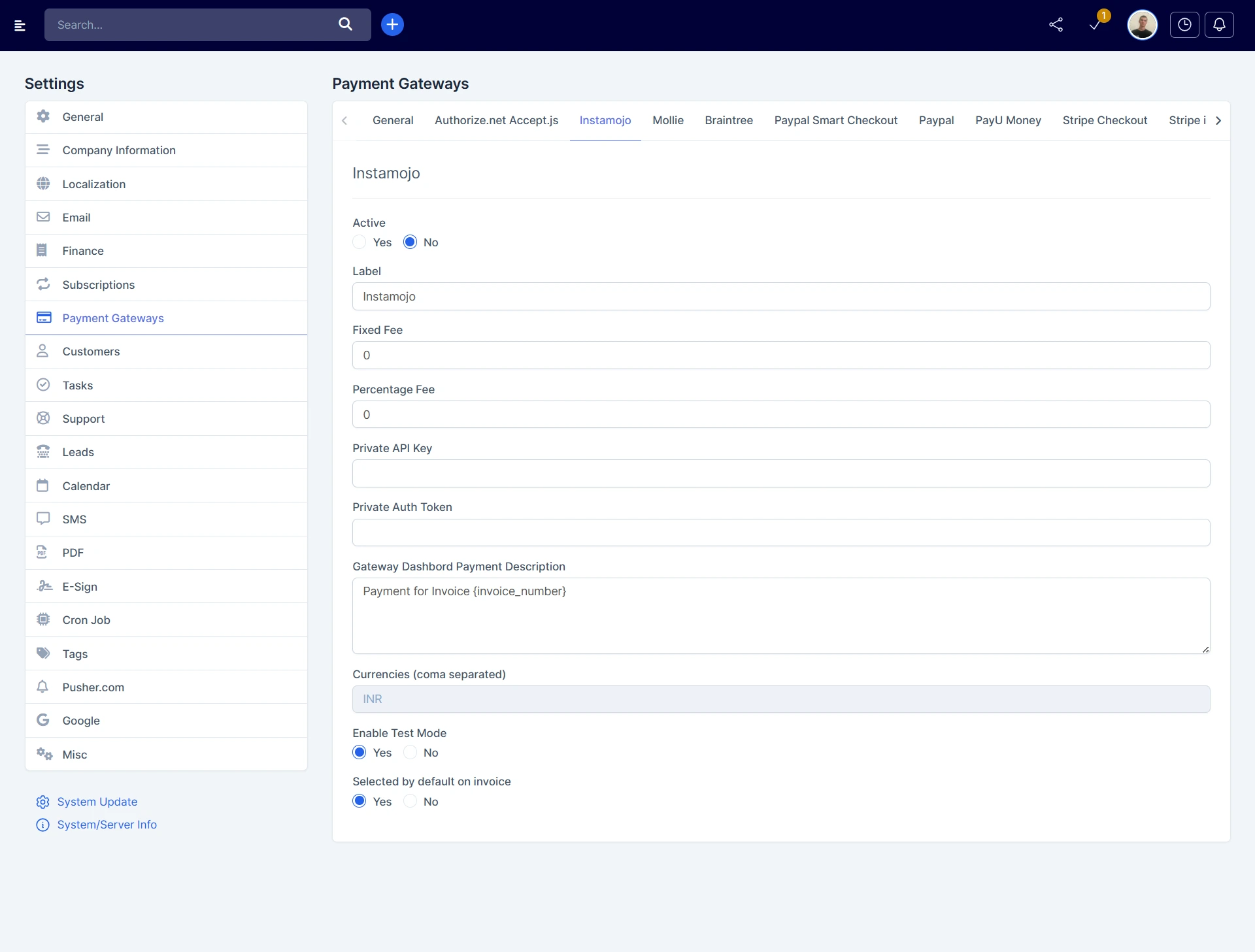Click the blue plus quick-create button

392,25
